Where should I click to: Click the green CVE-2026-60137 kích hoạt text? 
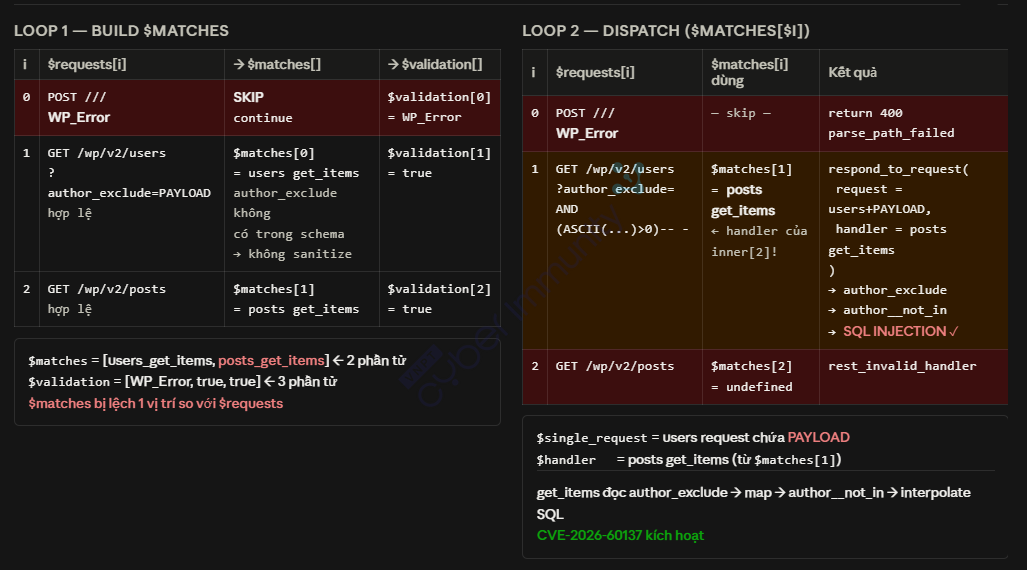620,535
